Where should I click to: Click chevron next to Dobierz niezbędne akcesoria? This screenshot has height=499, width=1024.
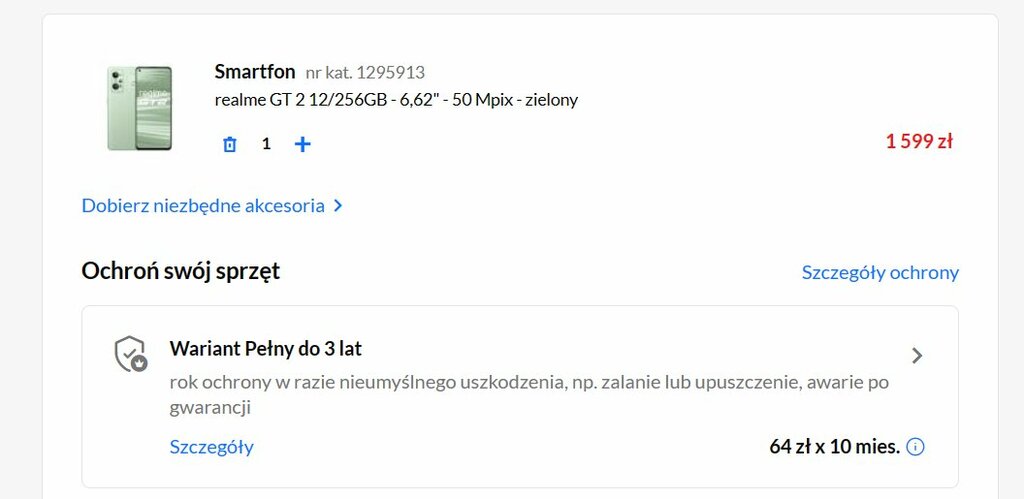[338, 206]
